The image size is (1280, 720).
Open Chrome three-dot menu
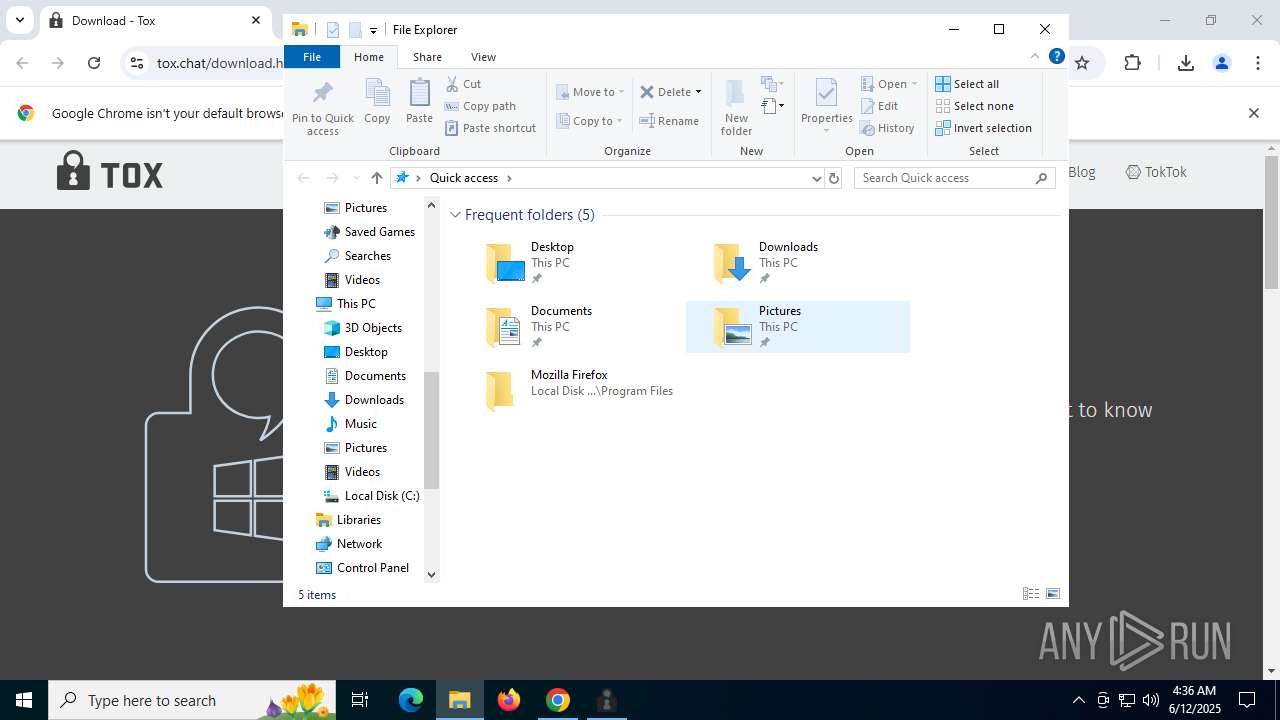(1258, 63)
